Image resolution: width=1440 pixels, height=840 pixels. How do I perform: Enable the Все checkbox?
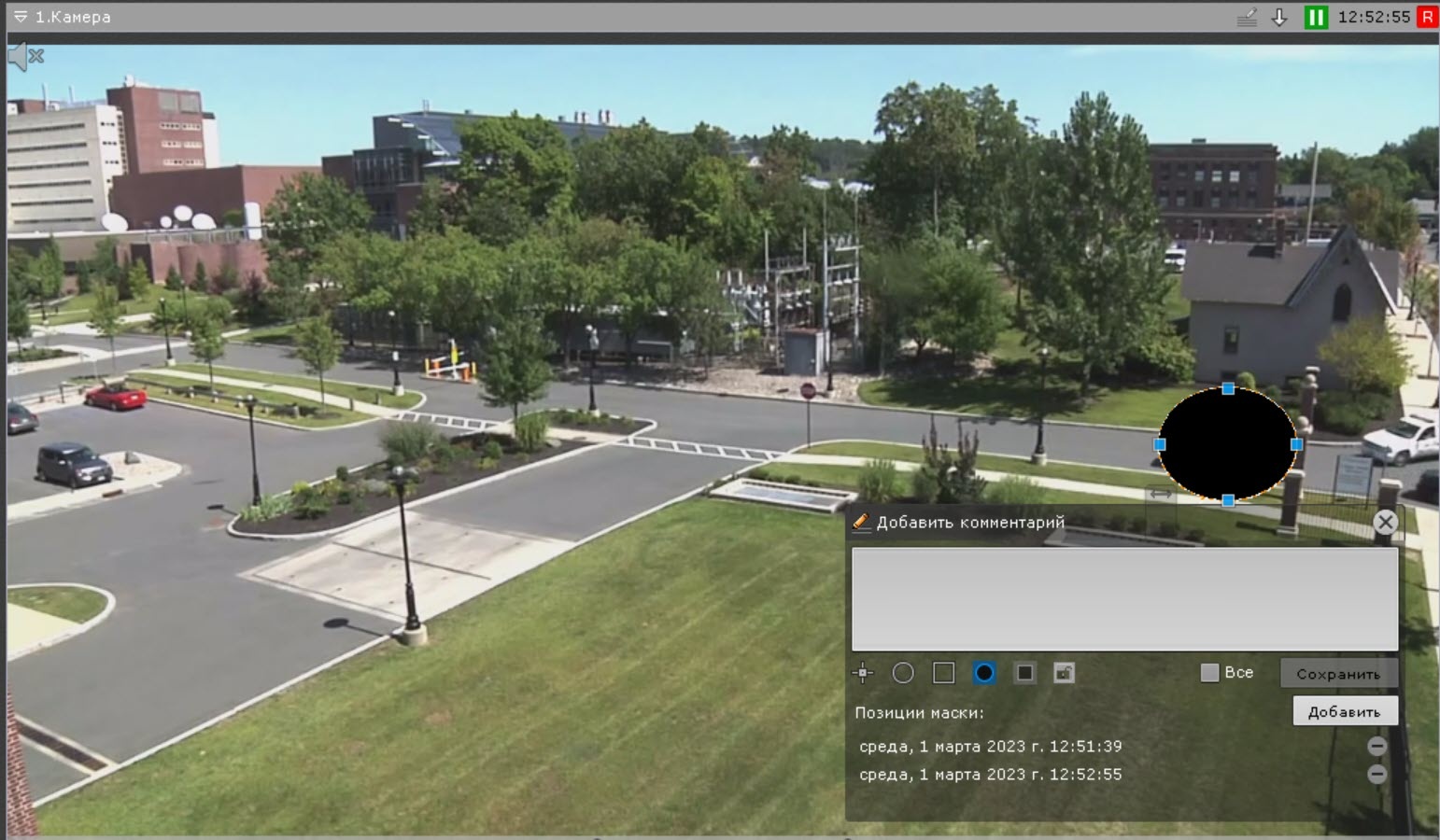(1209, 673)
